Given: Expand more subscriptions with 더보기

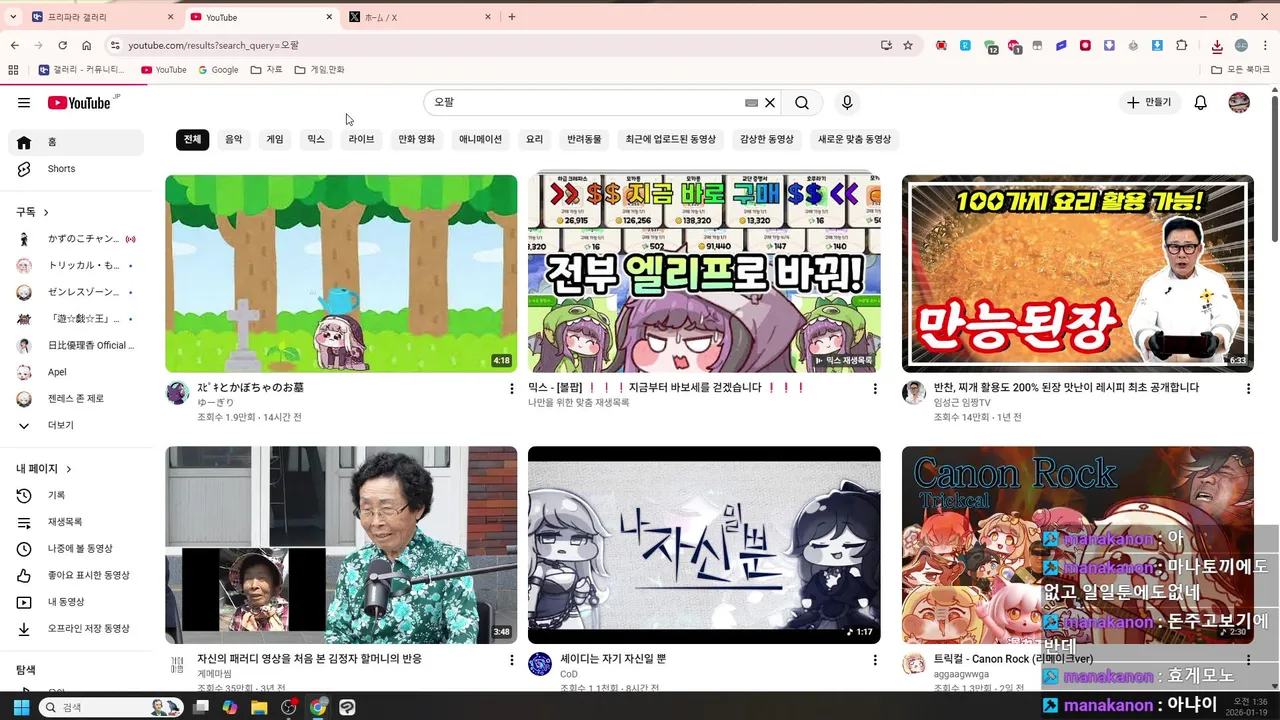Looking at the screenshot, I should point(76,425).
